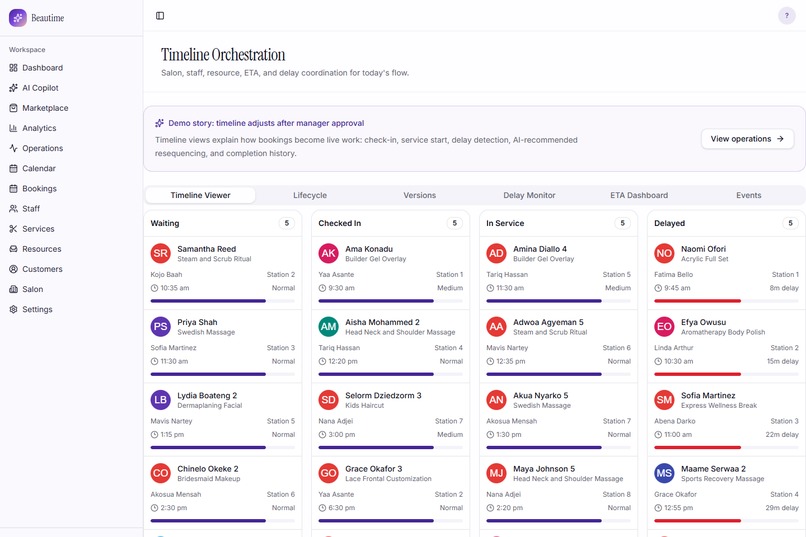The image size is (806, 537).
Task: Open the help question mark icon
Action: coord(786,16)
